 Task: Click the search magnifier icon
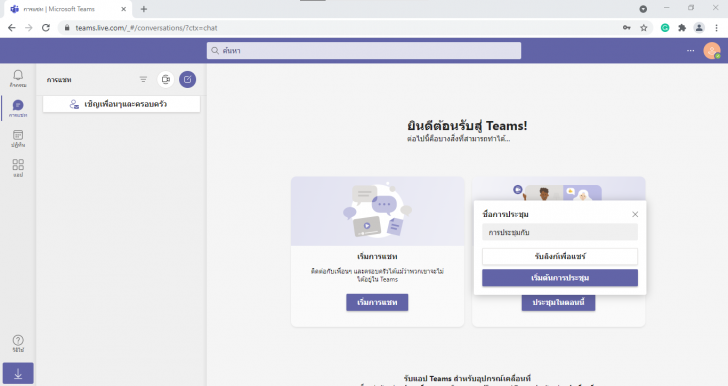coord(214,51)
